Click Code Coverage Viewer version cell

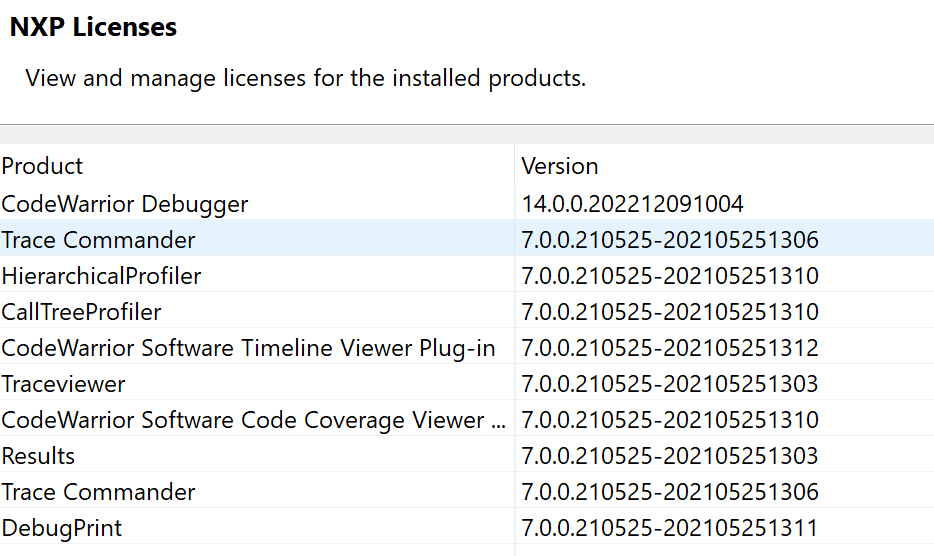tap(670, 420)
